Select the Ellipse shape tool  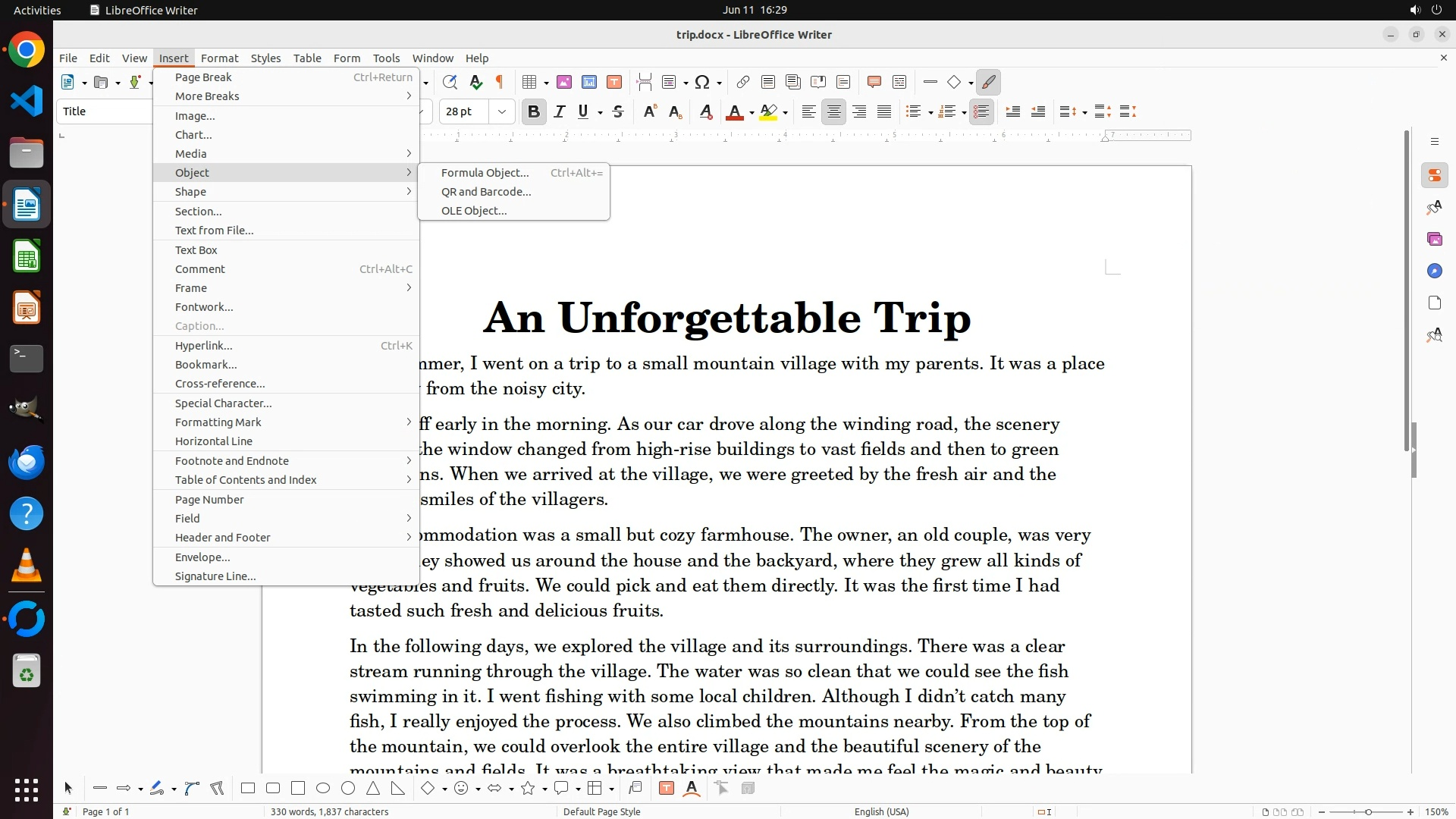point(323,789)
